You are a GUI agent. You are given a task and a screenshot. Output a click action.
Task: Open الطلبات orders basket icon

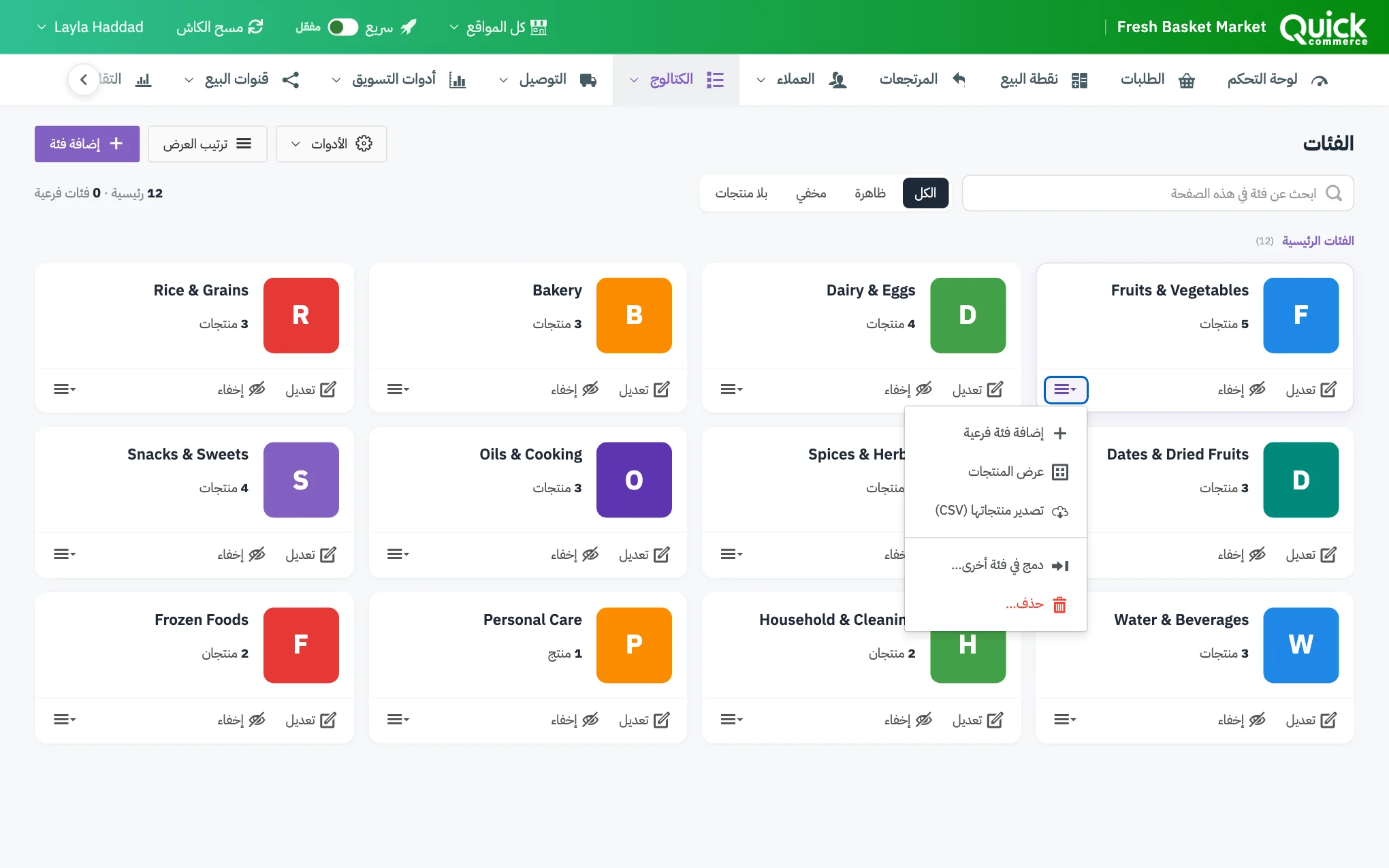click(1187, 80)
